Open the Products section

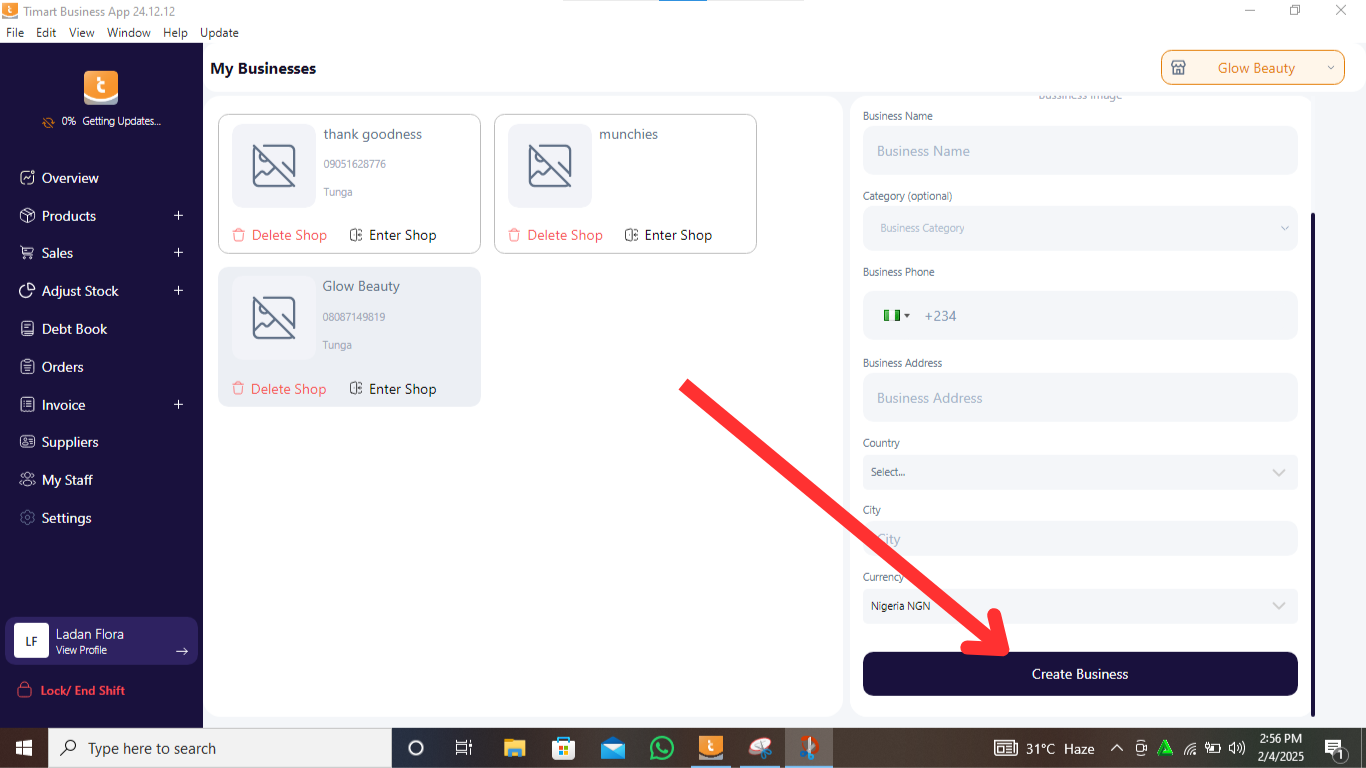click(x=69, y=216)
